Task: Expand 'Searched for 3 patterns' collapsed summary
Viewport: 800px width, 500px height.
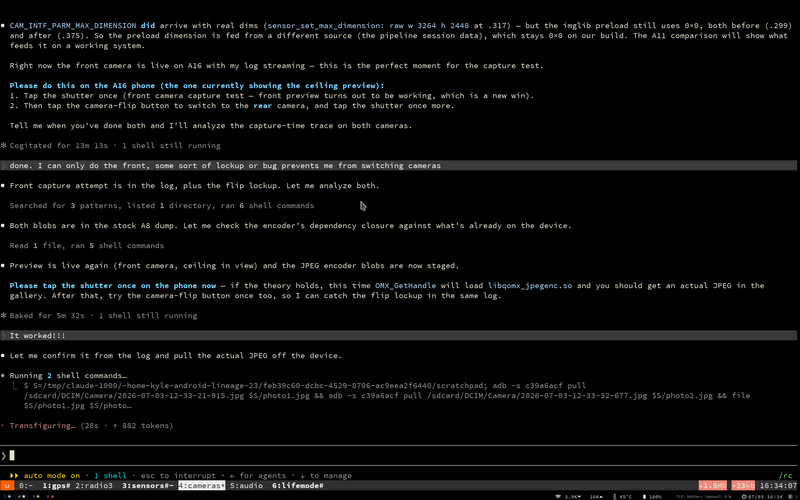Action: pyautogui.click(x=162, y=206)
